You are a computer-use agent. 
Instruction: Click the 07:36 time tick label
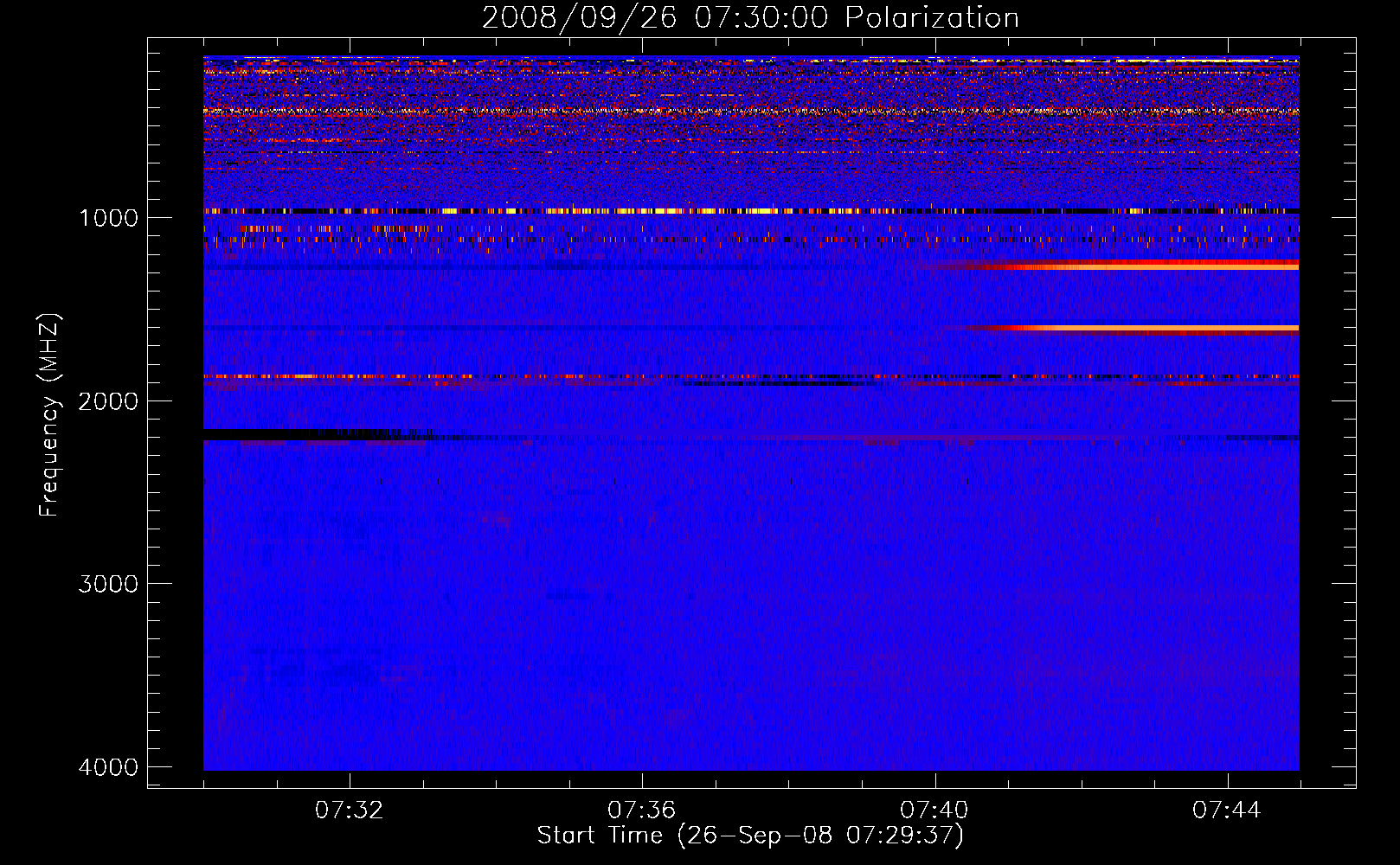click(x=641, y=811)
